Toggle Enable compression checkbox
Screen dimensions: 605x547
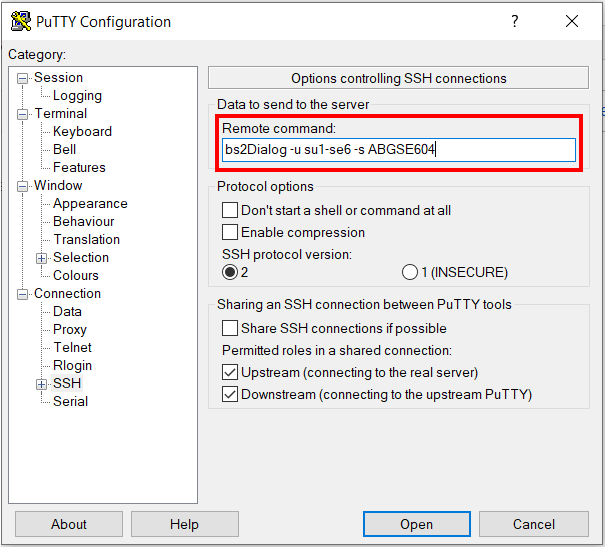pyautogui.click(x=230, y=233)
